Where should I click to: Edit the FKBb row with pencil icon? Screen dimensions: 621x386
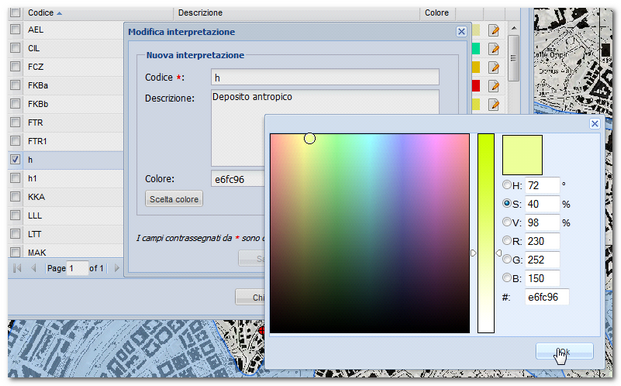493,105
